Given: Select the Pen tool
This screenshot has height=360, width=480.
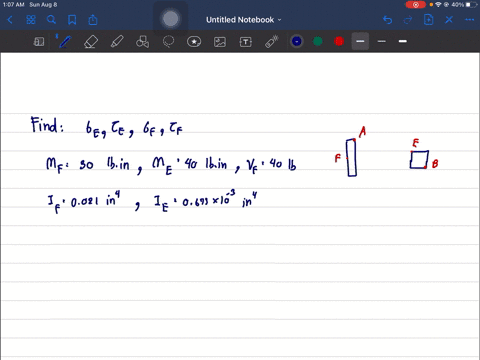Looking at the screenshot, I should tap(64, 42).
